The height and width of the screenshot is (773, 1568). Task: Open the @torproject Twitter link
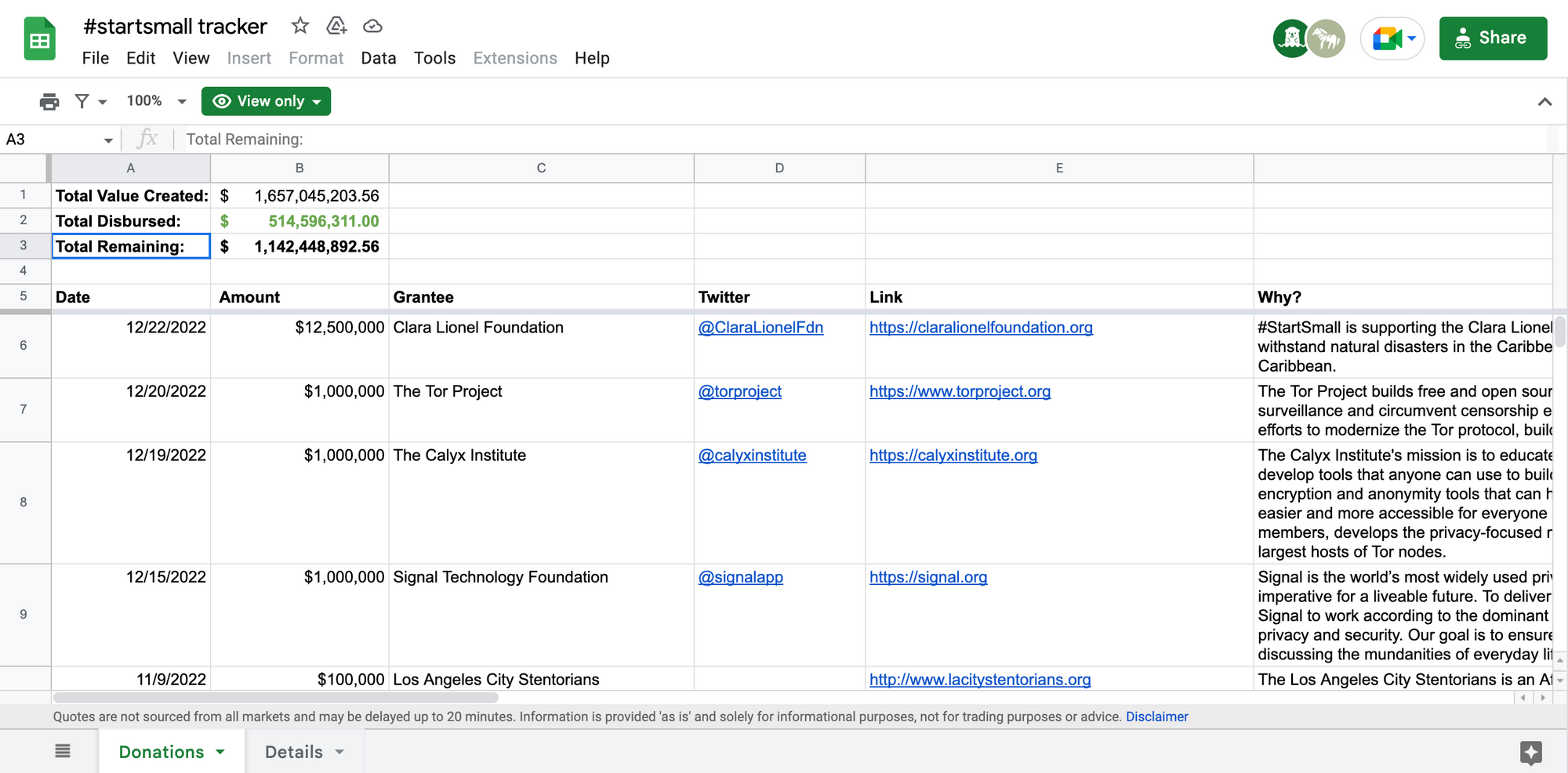740,391
